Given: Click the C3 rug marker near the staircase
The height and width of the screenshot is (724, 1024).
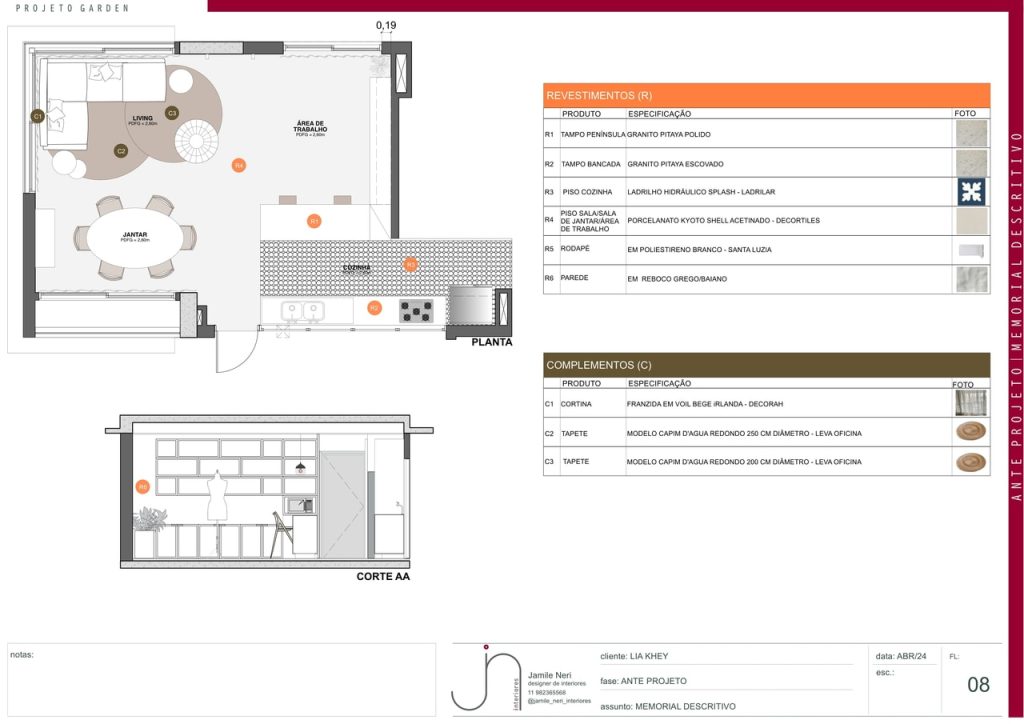Looking at the screenshot, I should point(172,113).
